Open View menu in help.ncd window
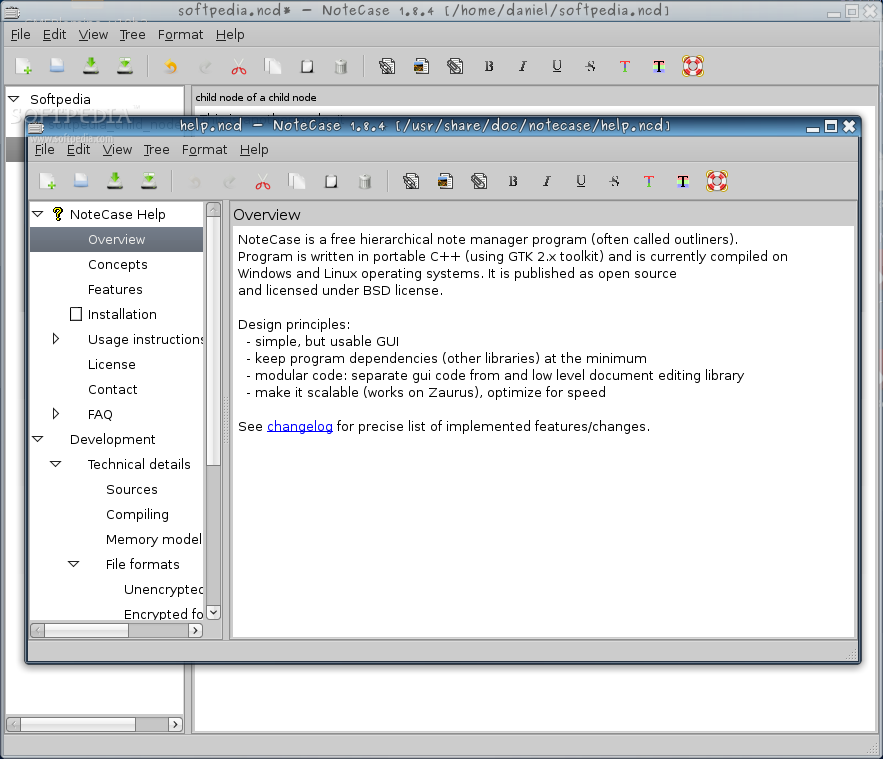883x759 pixels. (x=117, y=150)
